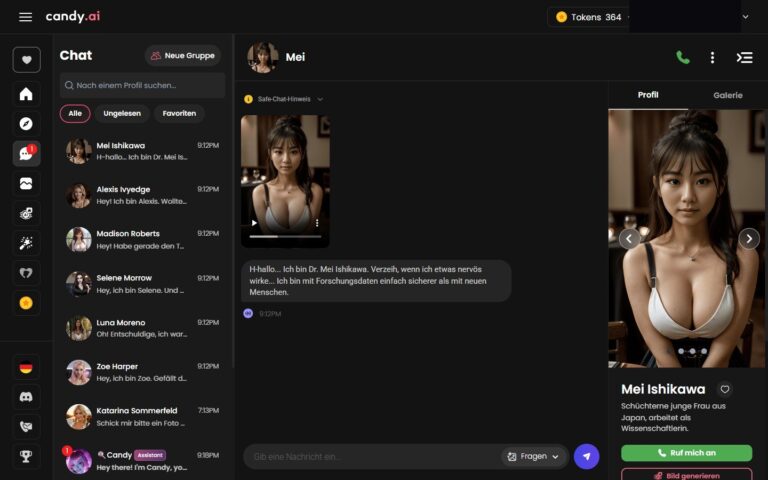The height and width of the screenshot is (480, 768).
Task: Click the candy.ai logo
Action: (72, 17)
